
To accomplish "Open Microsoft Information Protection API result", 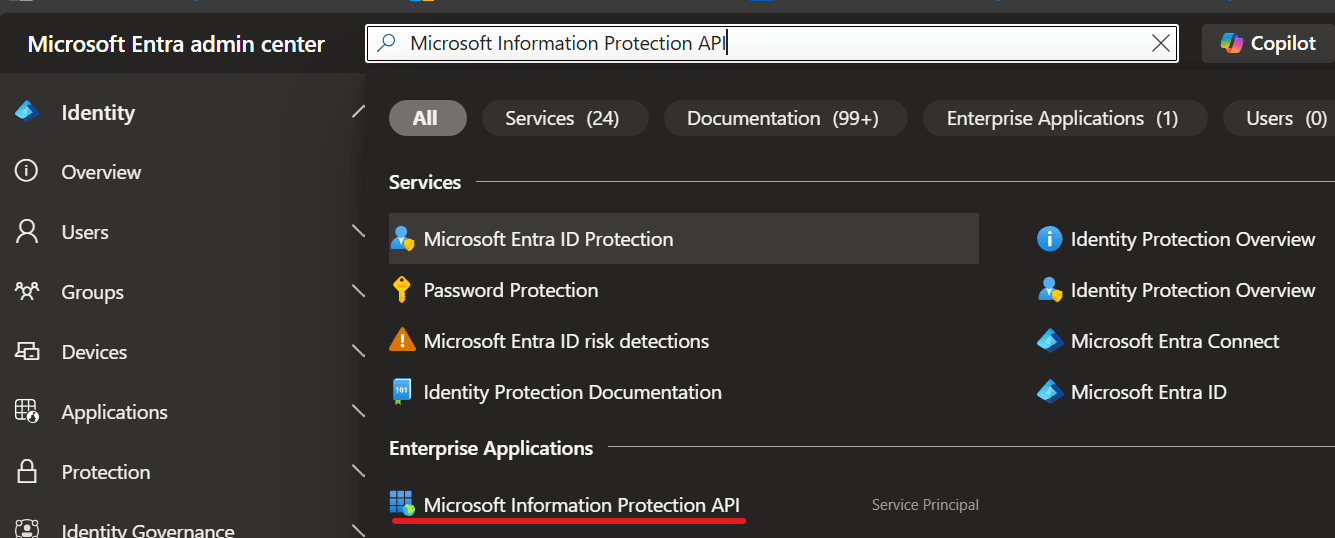I will pyautogui.click(x=581, y=505).
